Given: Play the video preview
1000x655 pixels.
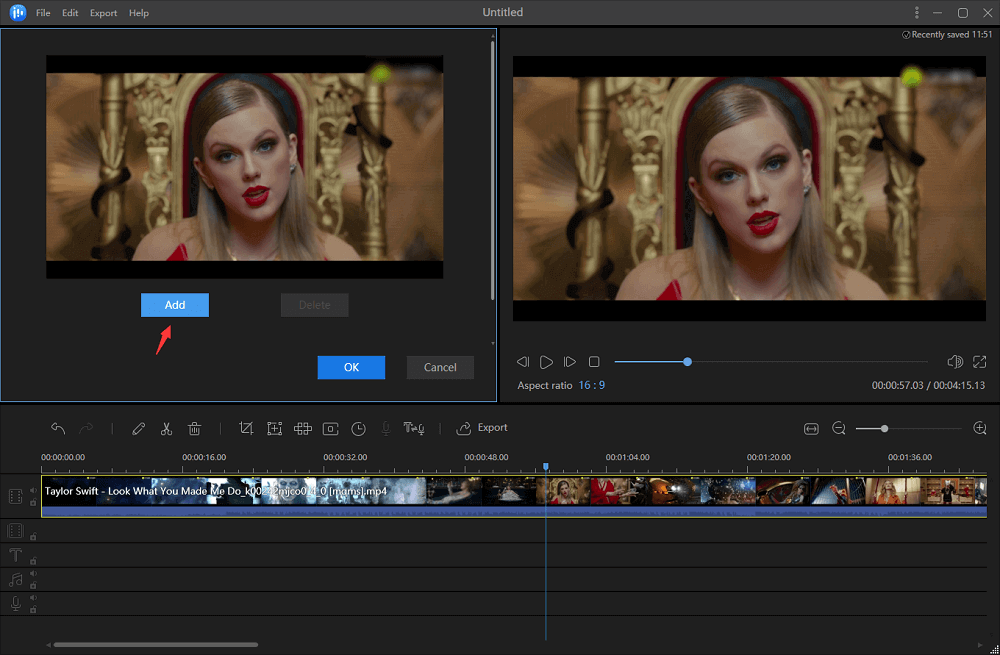Looking at the screenshot, I should (547, 362).
